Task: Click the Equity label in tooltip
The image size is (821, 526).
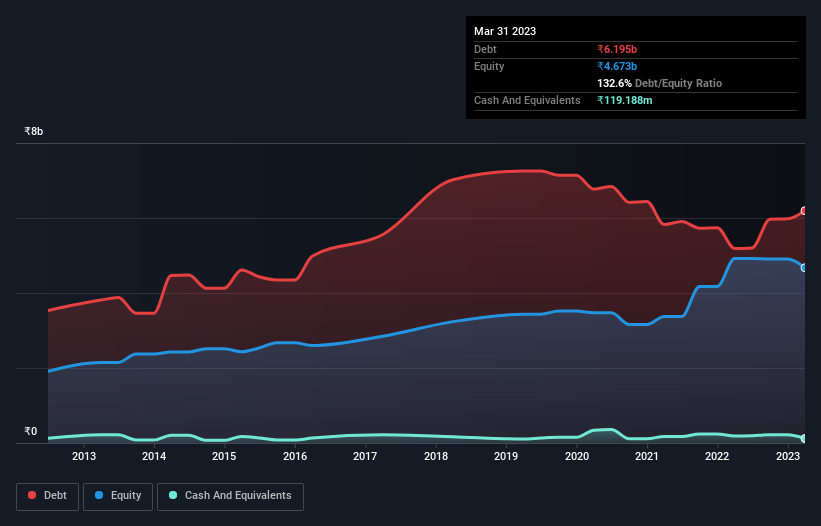Action: pyautogui.click(x=489, y=66)
